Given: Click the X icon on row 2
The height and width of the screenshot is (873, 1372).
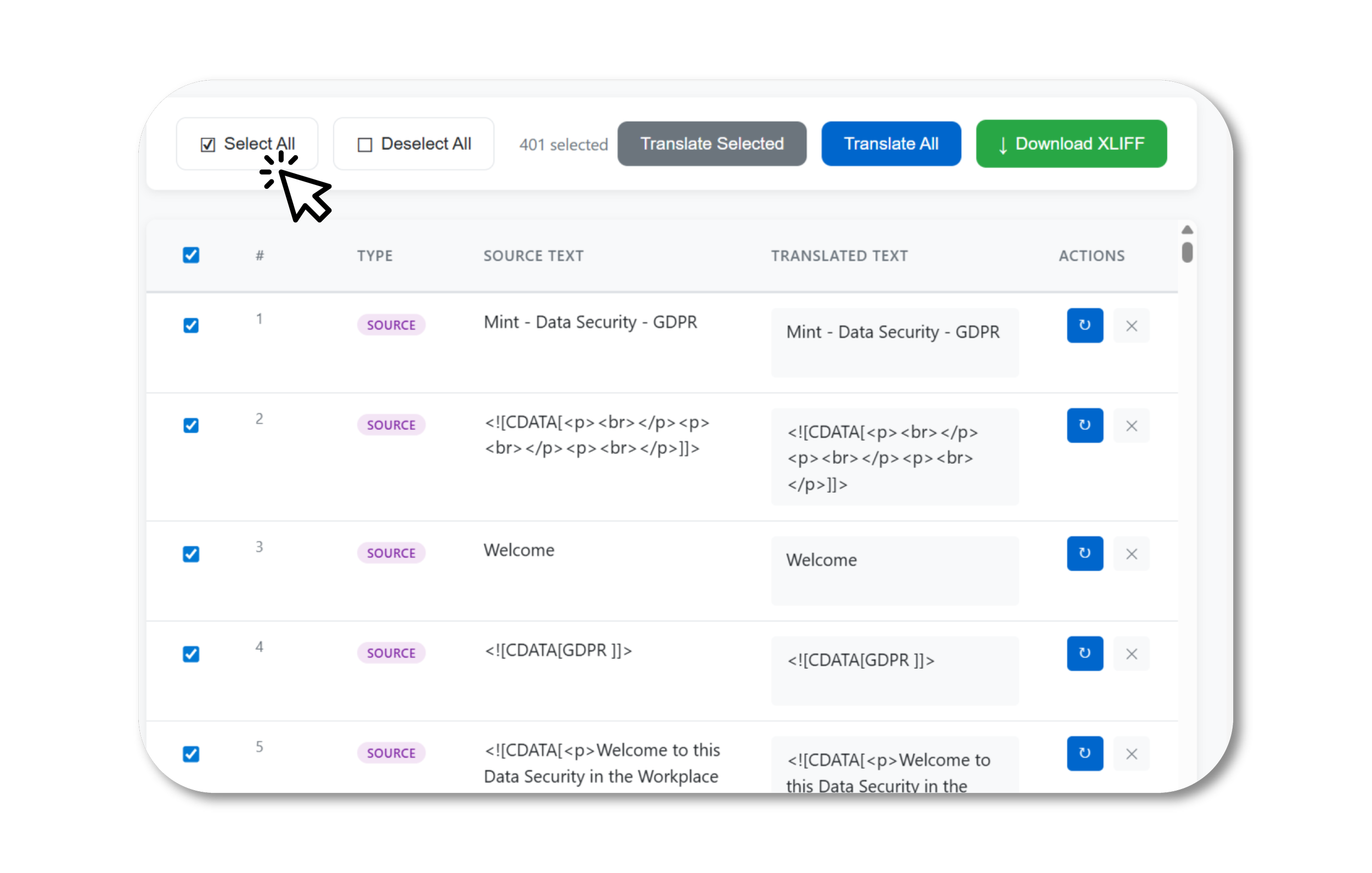Looking at the screenshot, I should tap(1131, 425).
